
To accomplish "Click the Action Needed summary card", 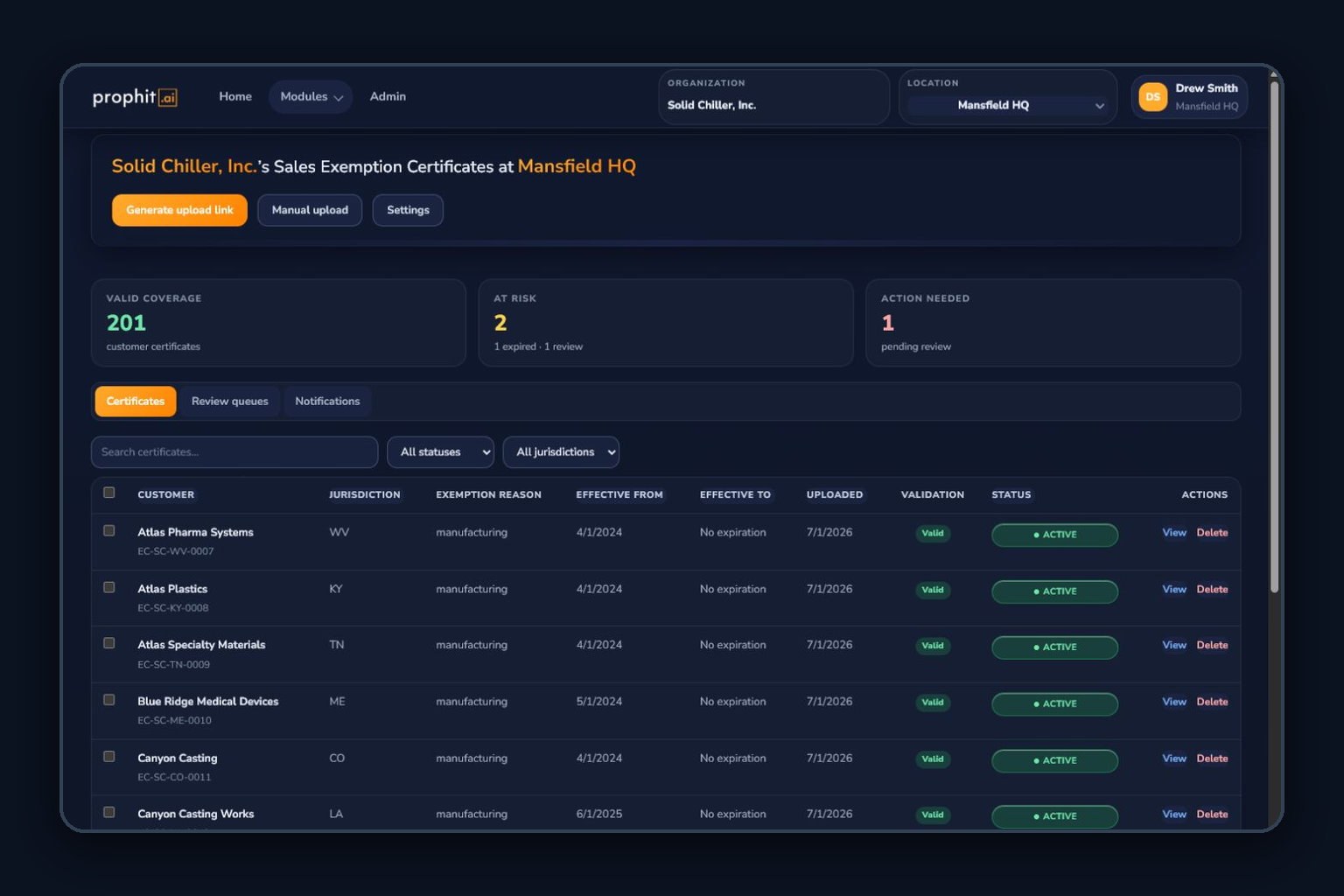I will (x=1053, y=323).
